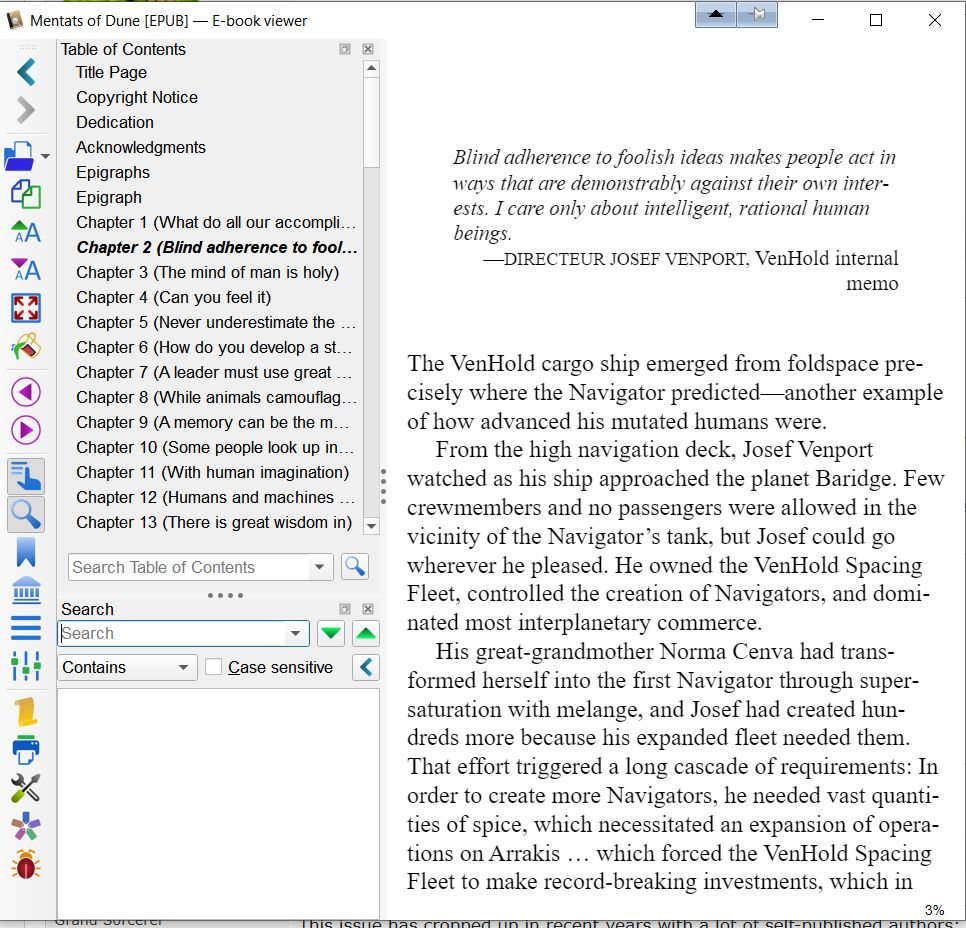Open viewer Preferences tools icon
The width and height of the screenshot is (966, 928).
pos(26,788)
